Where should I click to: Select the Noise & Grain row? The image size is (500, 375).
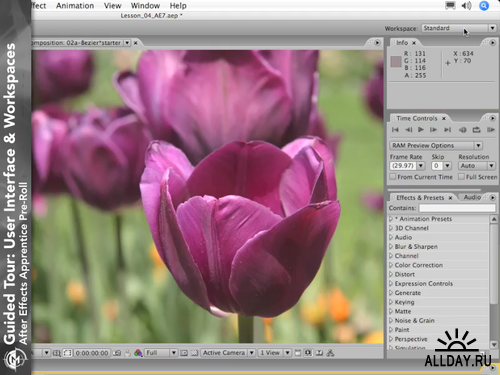tap(438, 320)
